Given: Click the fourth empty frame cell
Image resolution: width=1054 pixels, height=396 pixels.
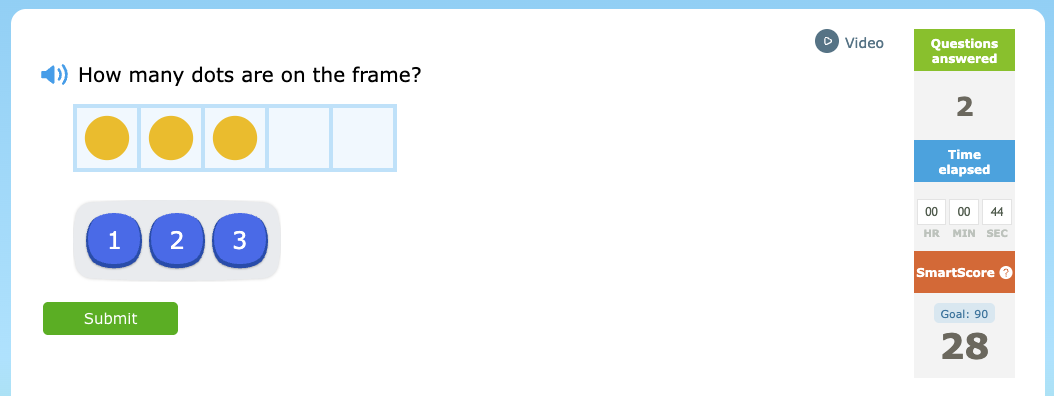Looking at the screenshot, I should (299, 138).
